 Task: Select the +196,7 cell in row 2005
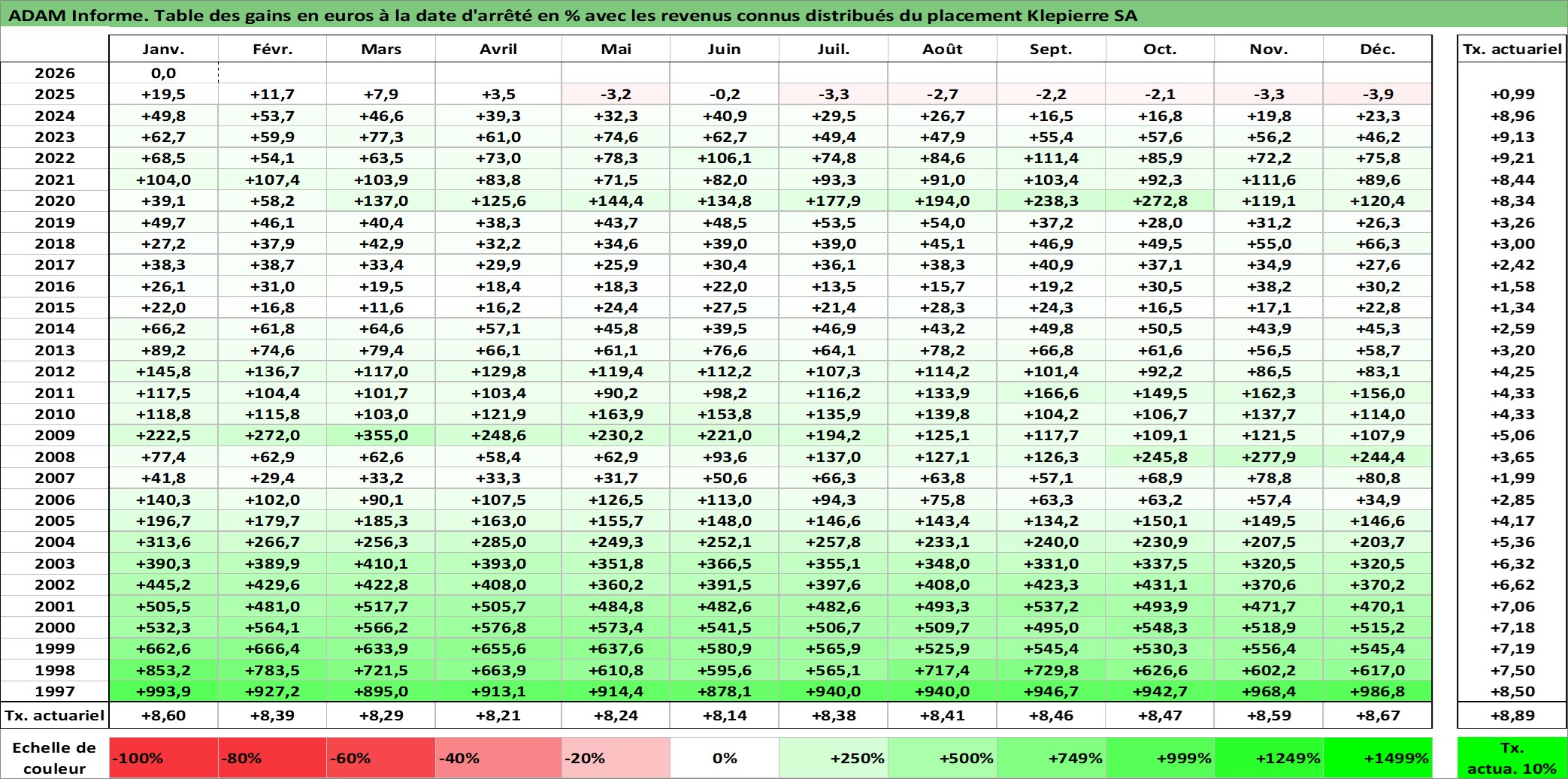pyautogui.click(x=163, y=521)
